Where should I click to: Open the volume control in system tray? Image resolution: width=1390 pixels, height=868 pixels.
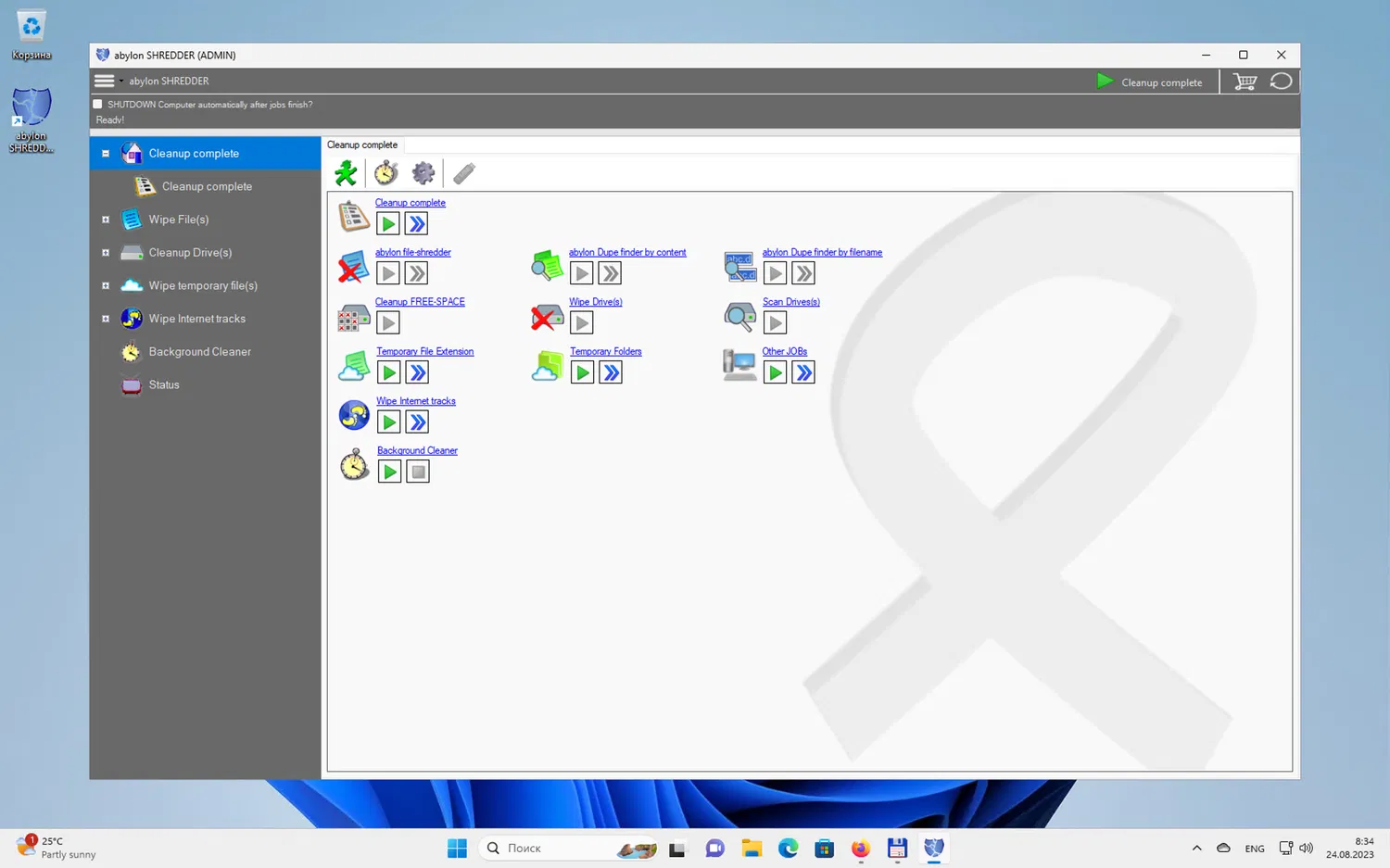pos(1307,849)
